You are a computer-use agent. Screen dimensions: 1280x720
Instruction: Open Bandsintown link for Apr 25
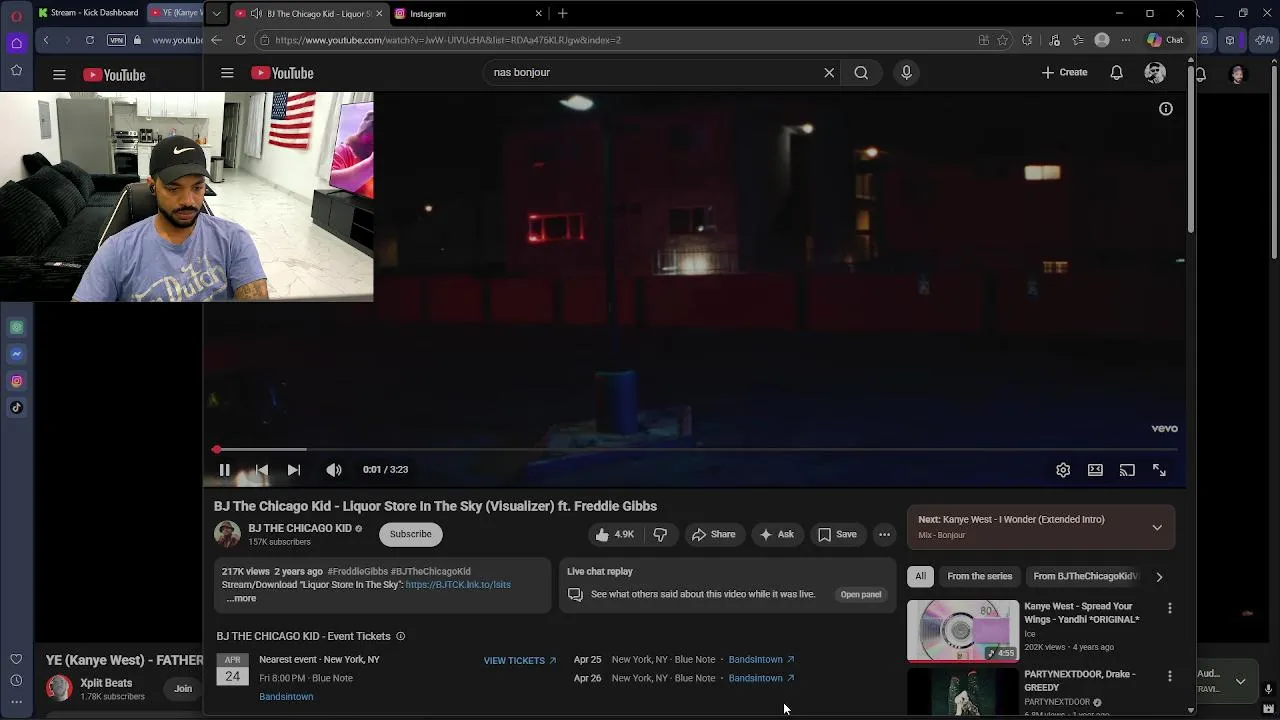click(x=761, y=660)
